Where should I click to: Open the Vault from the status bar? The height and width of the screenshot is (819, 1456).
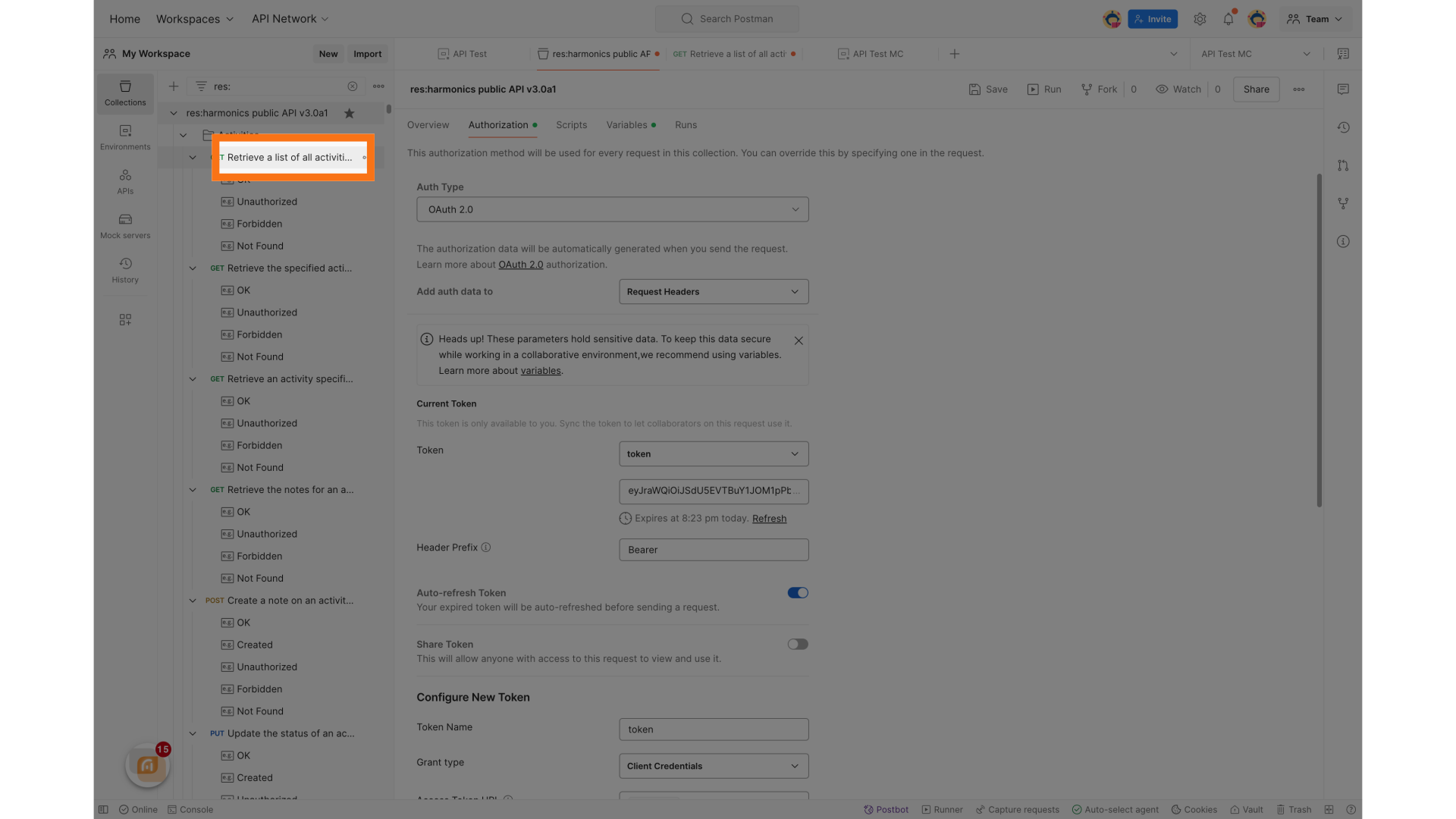point(1246,809)
